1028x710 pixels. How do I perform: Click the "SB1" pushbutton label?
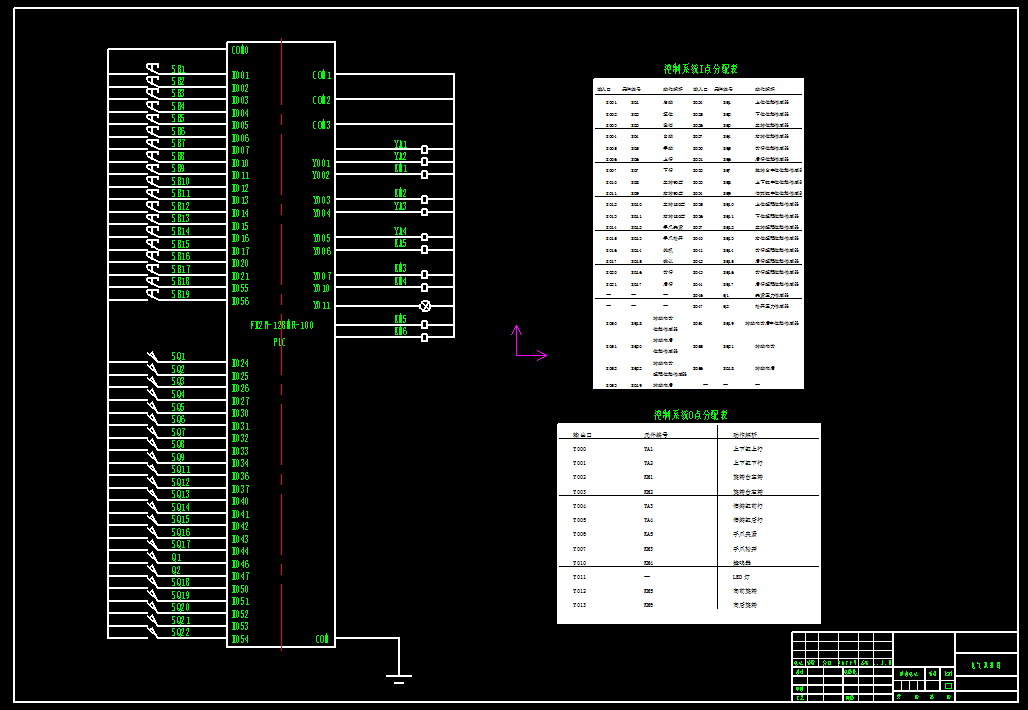pos(178,69)
